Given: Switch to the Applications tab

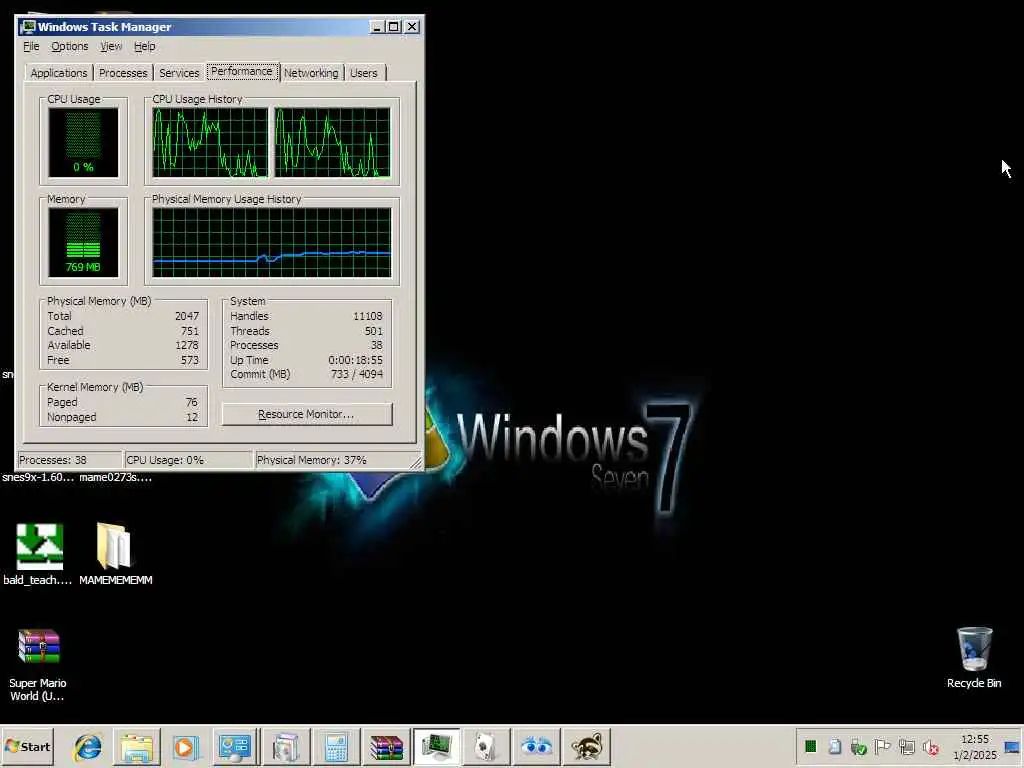Looking at the screenshot, I should (x=59, y=73).
